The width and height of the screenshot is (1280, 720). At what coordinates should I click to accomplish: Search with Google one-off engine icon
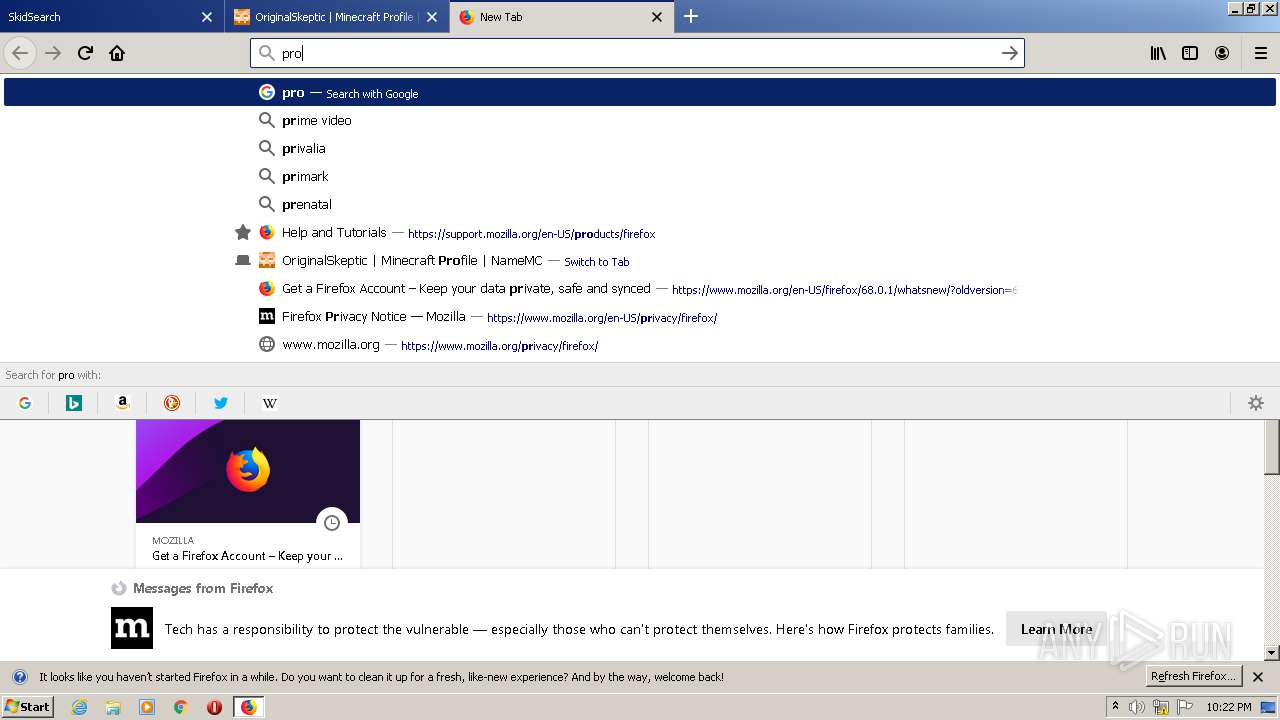click(x=25, y=403)
